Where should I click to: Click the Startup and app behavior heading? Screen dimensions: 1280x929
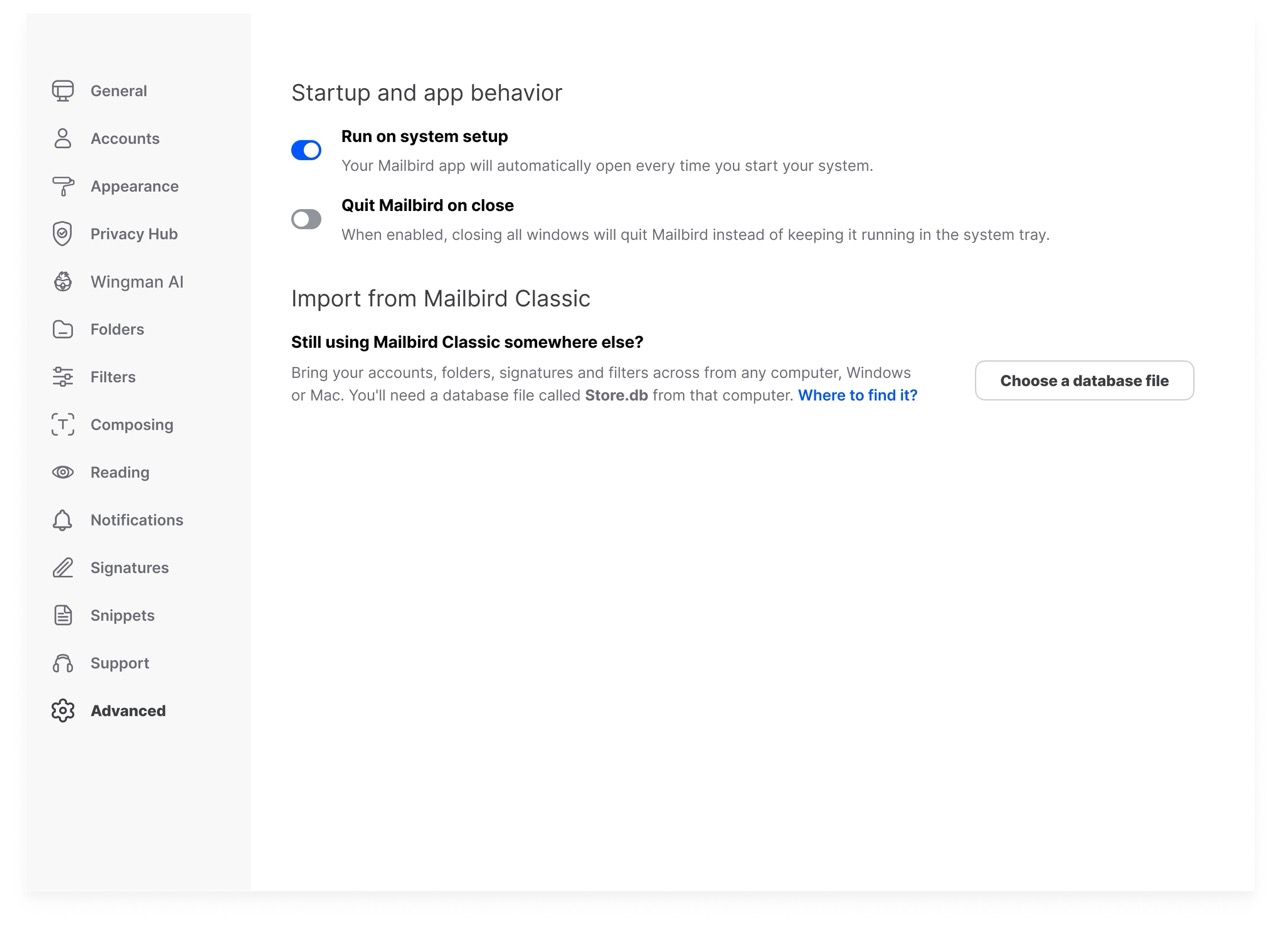coord(427,93)
